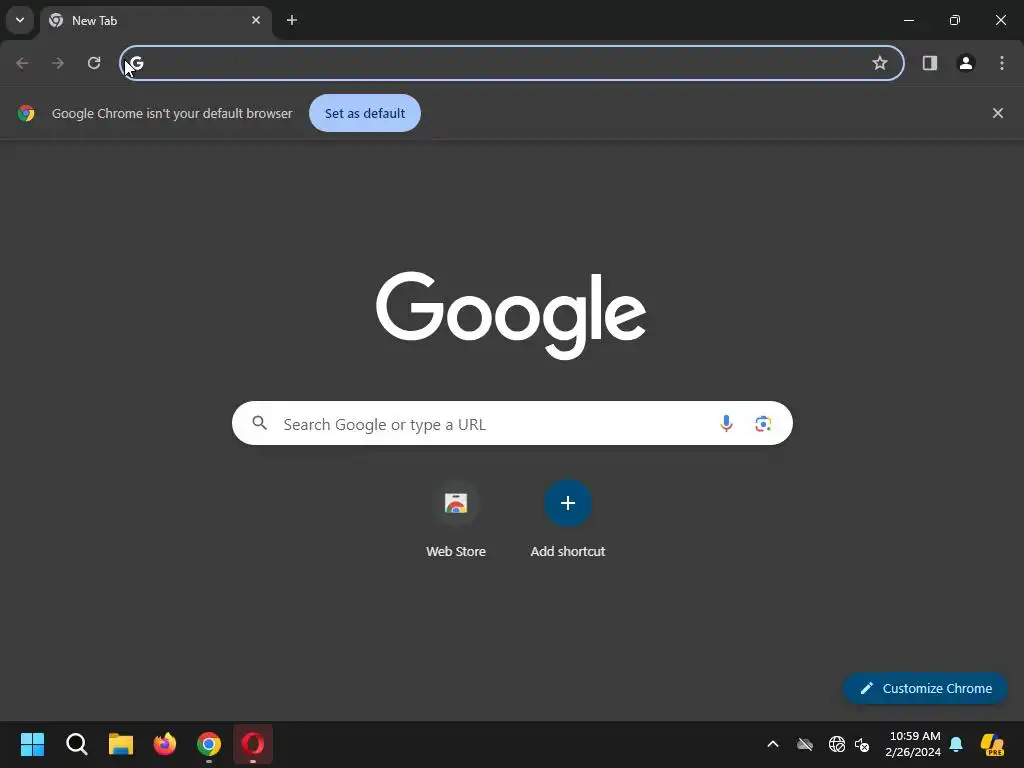Click the Chrome logo in the infobar
The height and width of the screenshot is (768, 1024).
26,113
